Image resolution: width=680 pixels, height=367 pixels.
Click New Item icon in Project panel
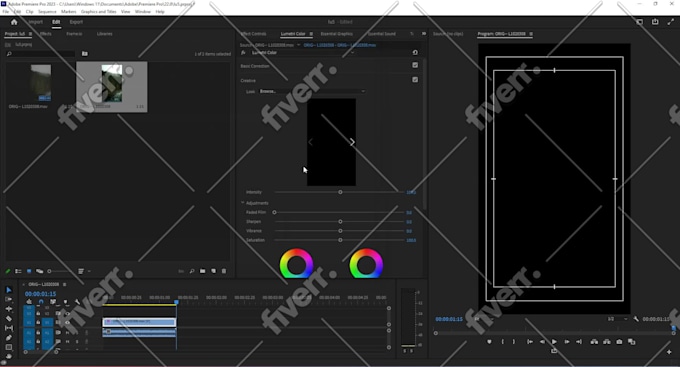point(213,271)
